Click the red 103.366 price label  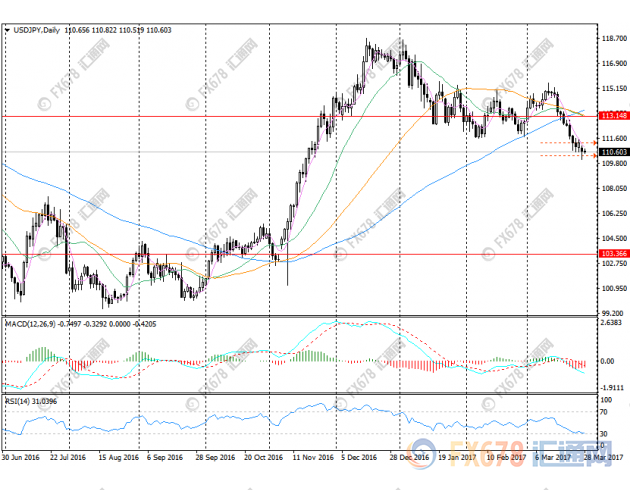point(612,254)
